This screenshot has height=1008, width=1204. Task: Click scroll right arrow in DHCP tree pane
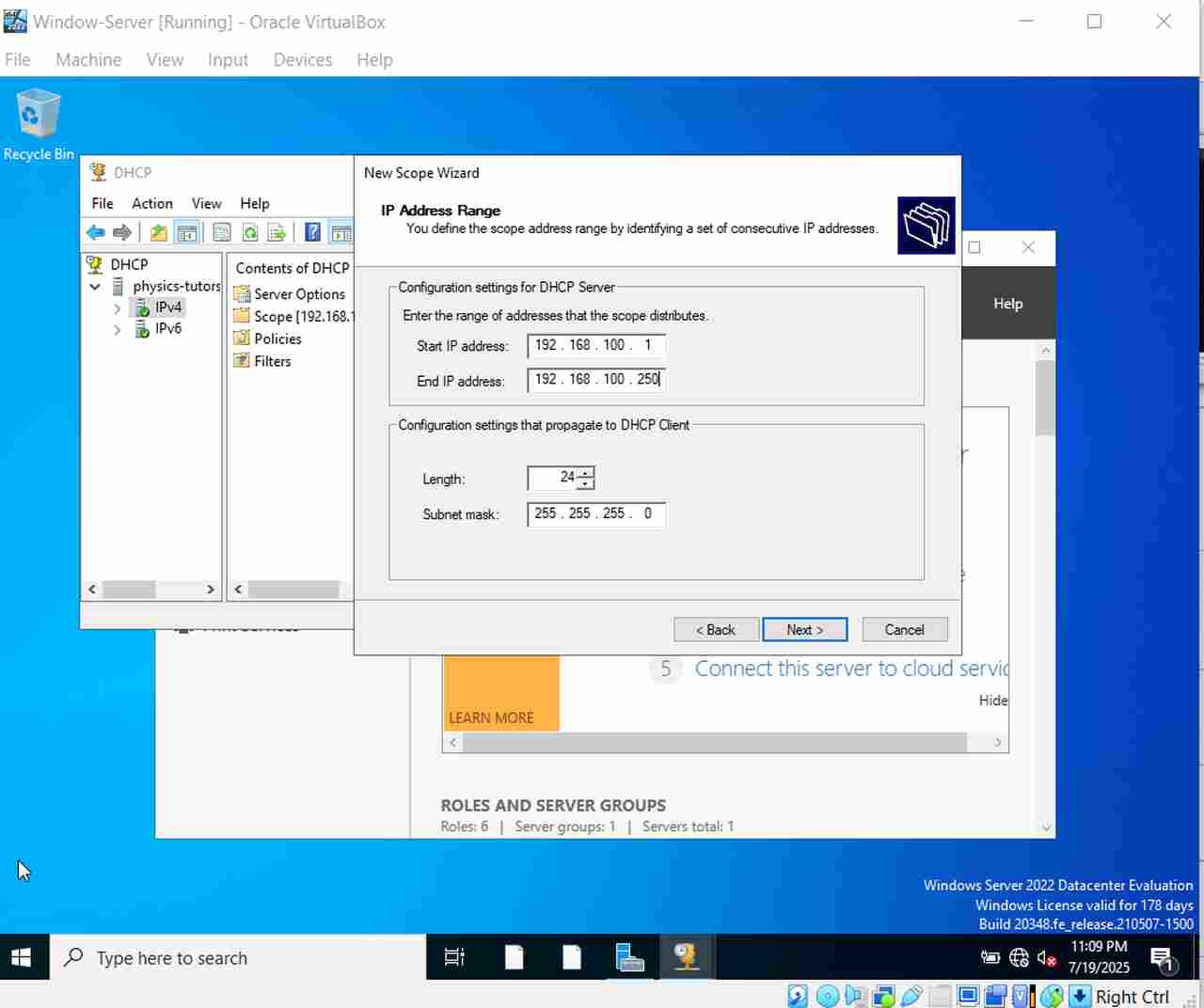[211, 590]
